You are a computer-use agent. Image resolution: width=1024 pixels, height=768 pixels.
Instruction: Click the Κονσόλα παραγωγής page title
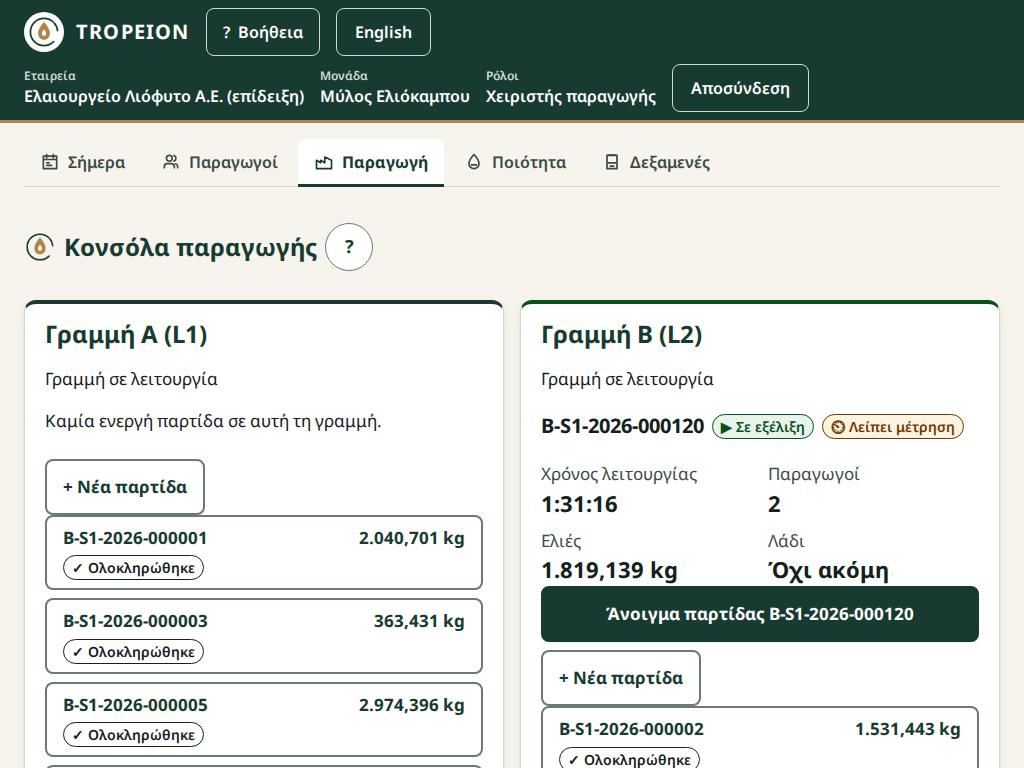tap(191, 248)
